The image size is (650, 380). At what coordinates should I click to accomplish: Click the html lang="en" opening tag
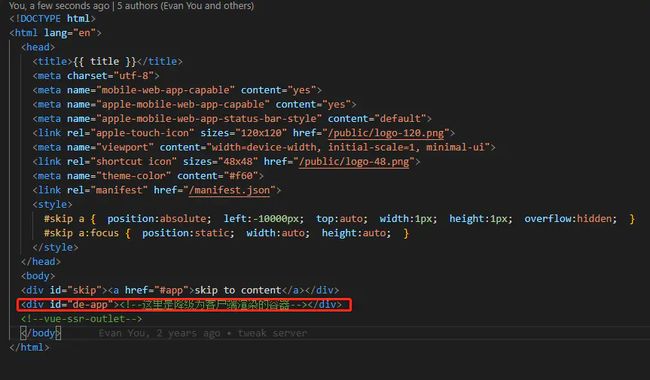[55, 33]
